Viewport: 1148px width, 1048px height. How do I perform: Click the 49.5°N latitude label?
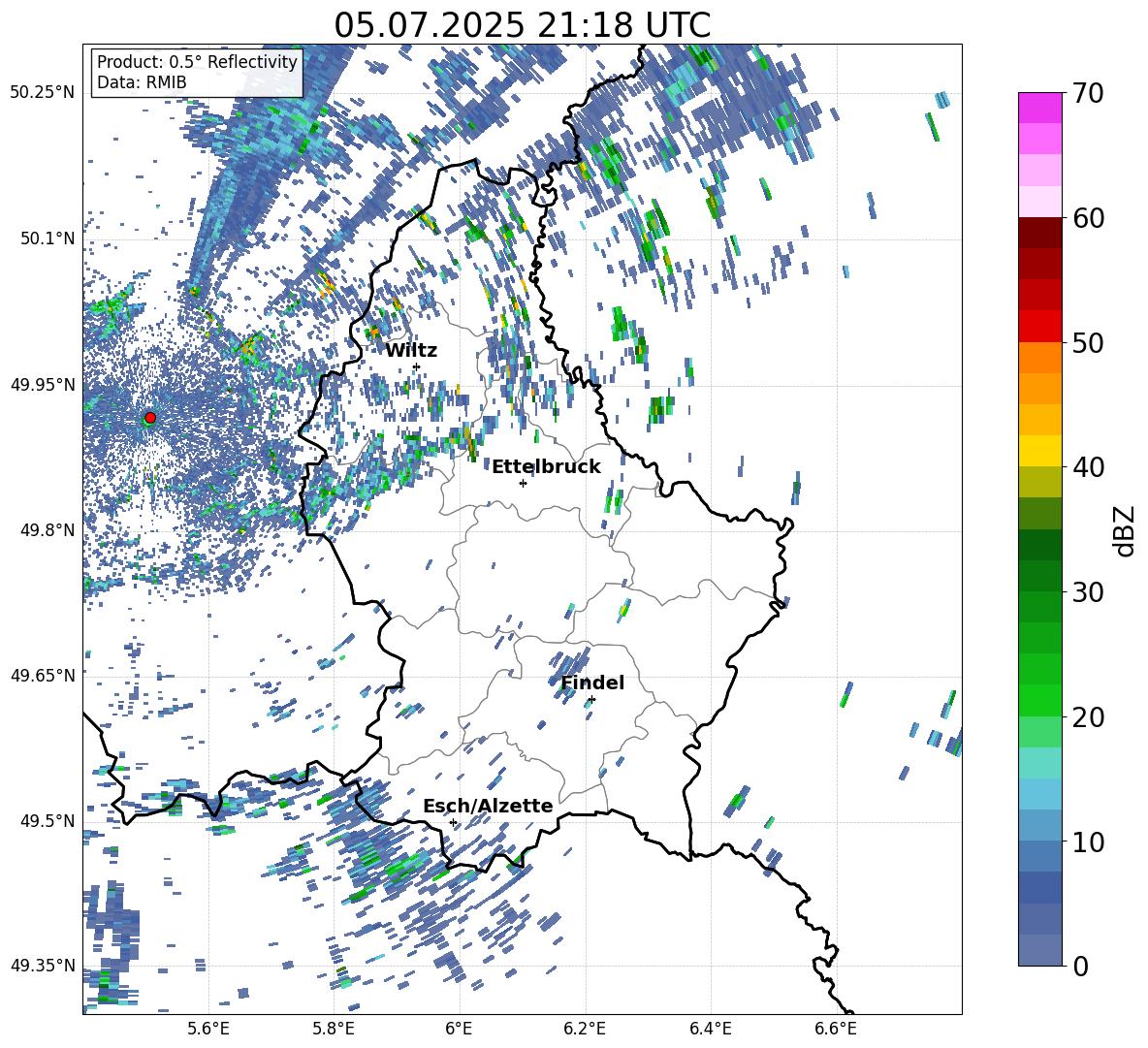point(47,820)
